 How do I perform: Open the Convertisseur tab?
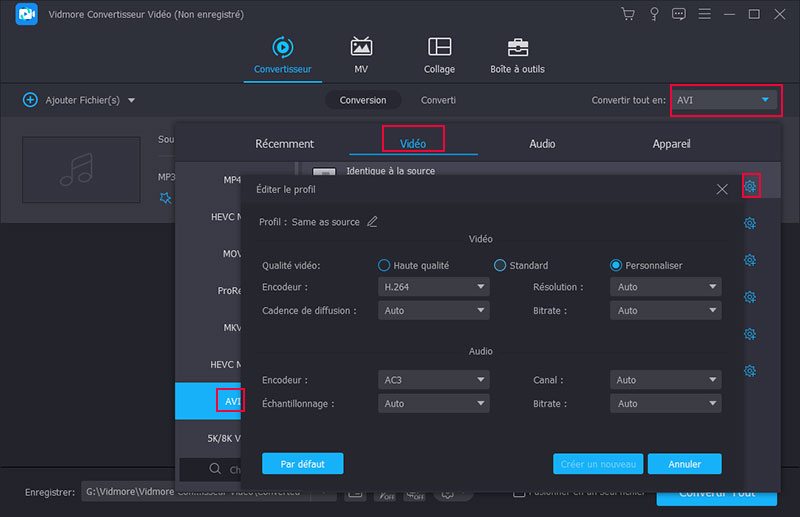coord(282,55)
